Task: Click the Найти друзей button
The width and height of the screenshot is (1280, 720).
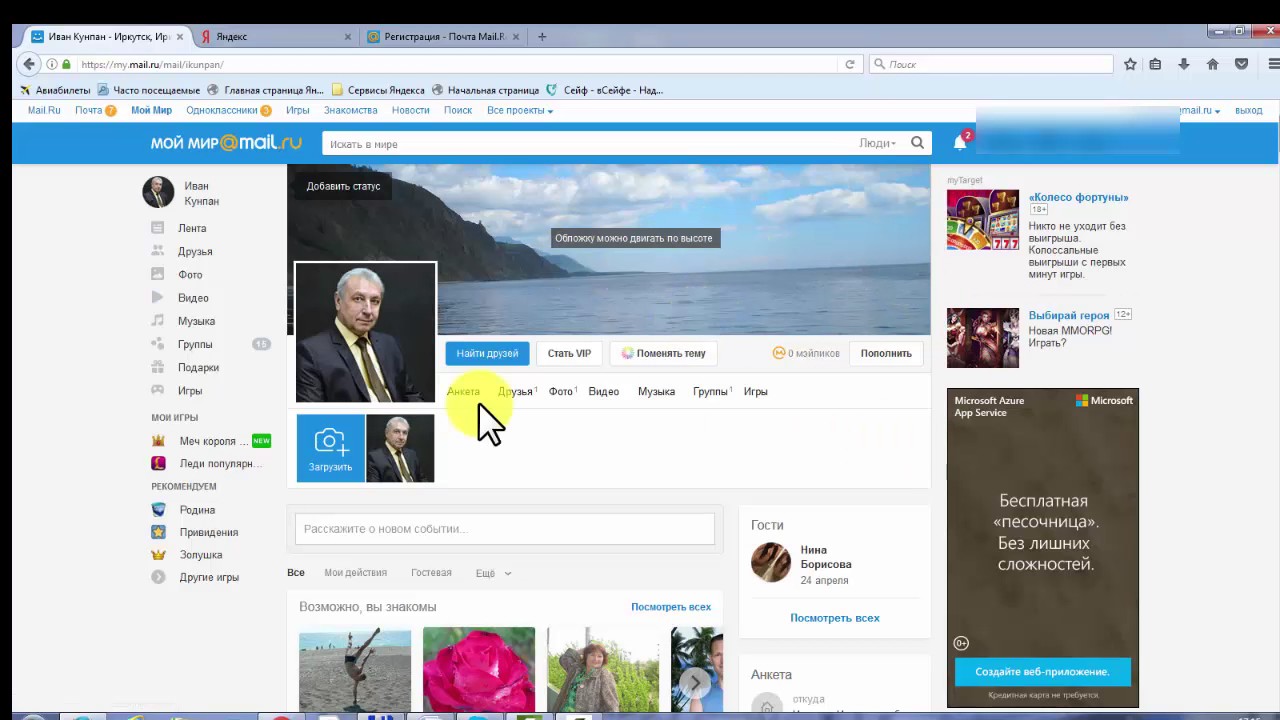Action: point(487,353)
